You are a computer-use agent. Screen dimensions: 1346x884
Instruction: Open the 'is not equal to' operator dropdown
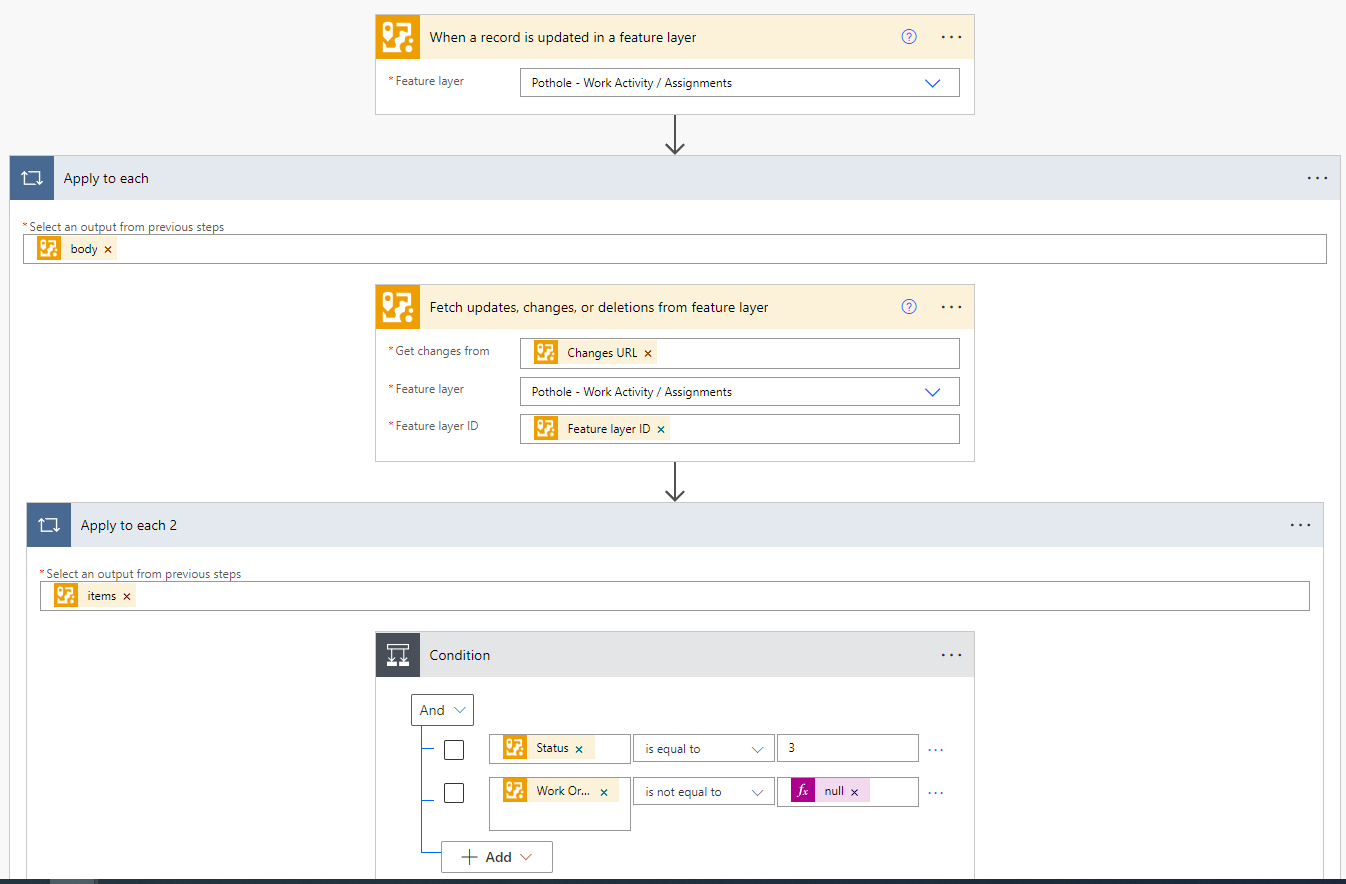click(x=704, y=792)
